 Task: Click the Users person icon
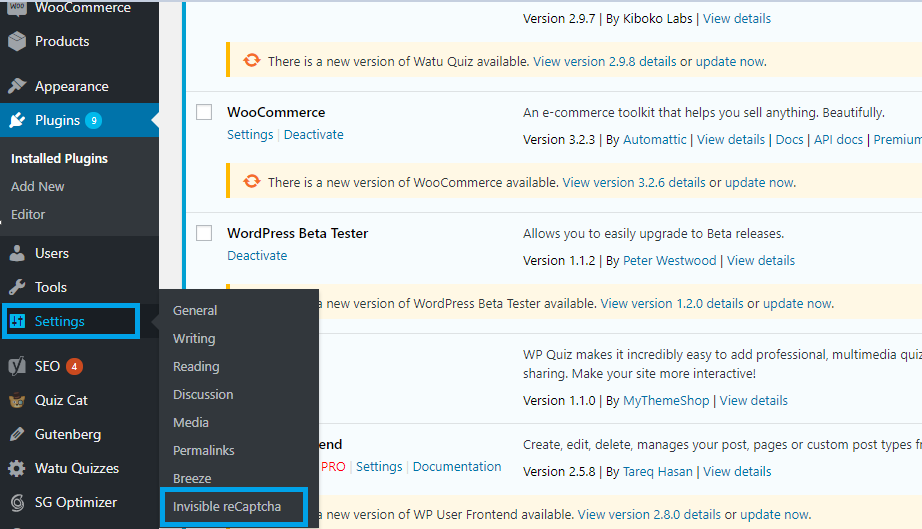pos(16,253)
